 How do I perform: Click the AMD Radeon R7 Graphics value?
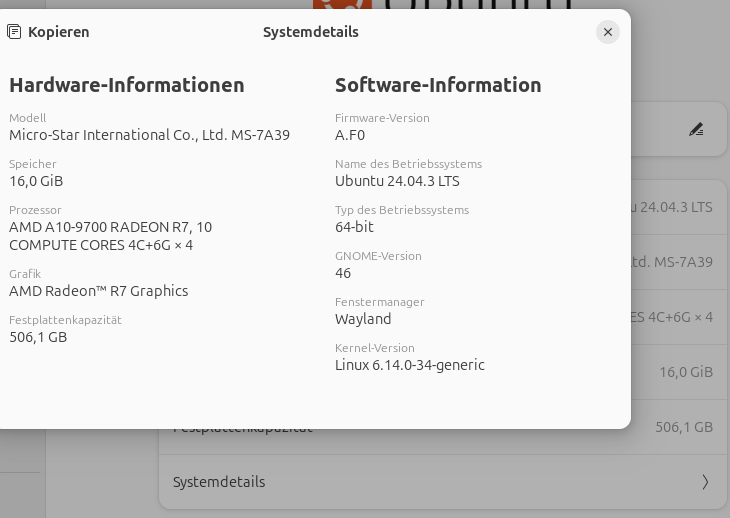[98, 291]
